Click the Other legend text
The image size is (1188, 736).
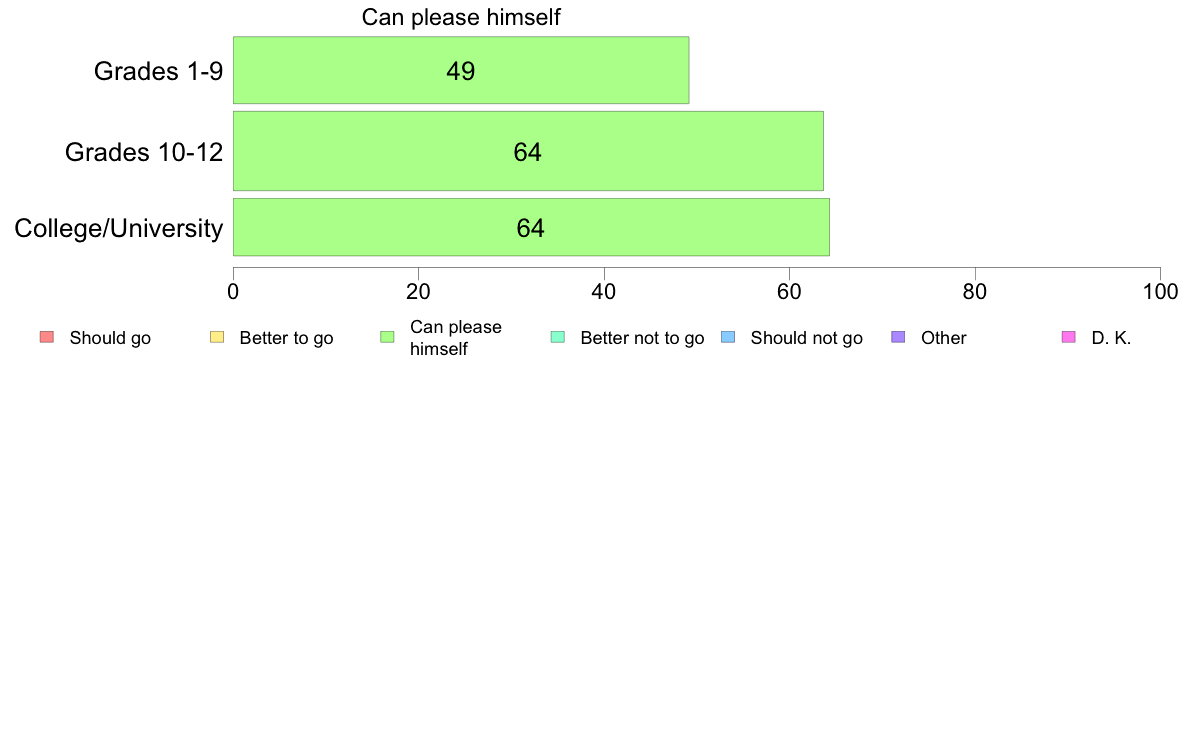tap(943, 338)
